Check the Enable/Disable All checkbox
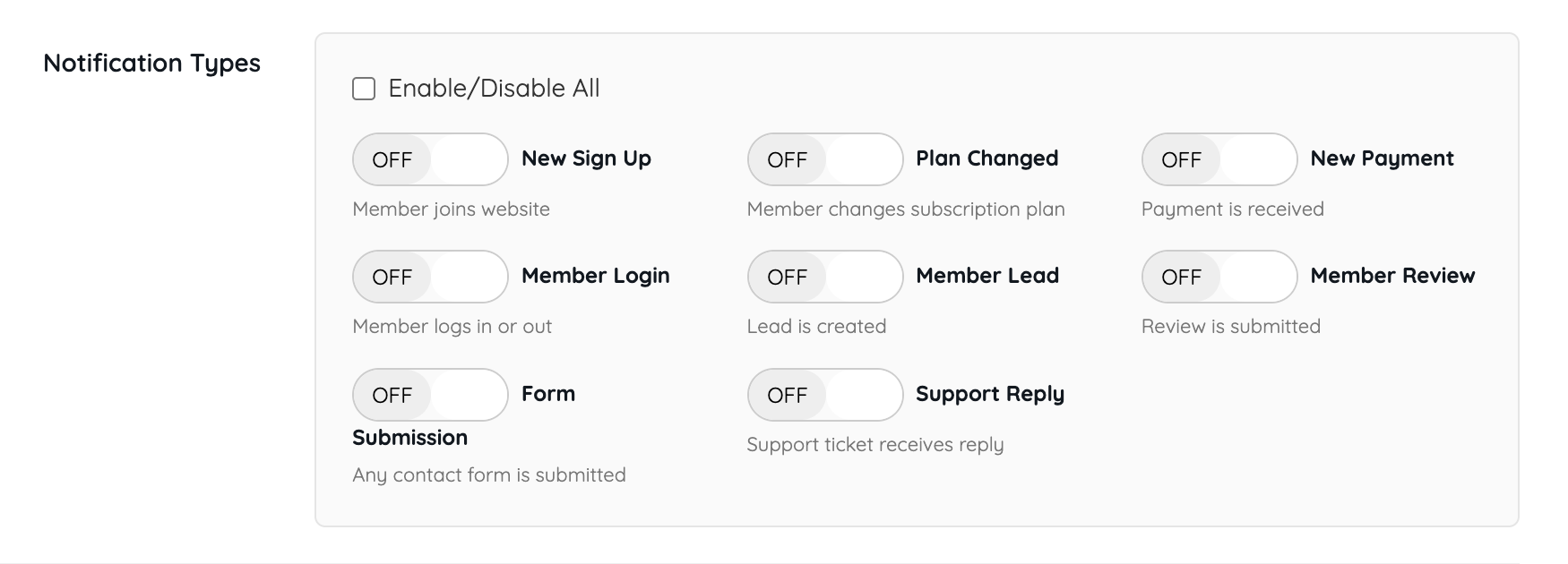The image size is (1568, 564). 364,89
